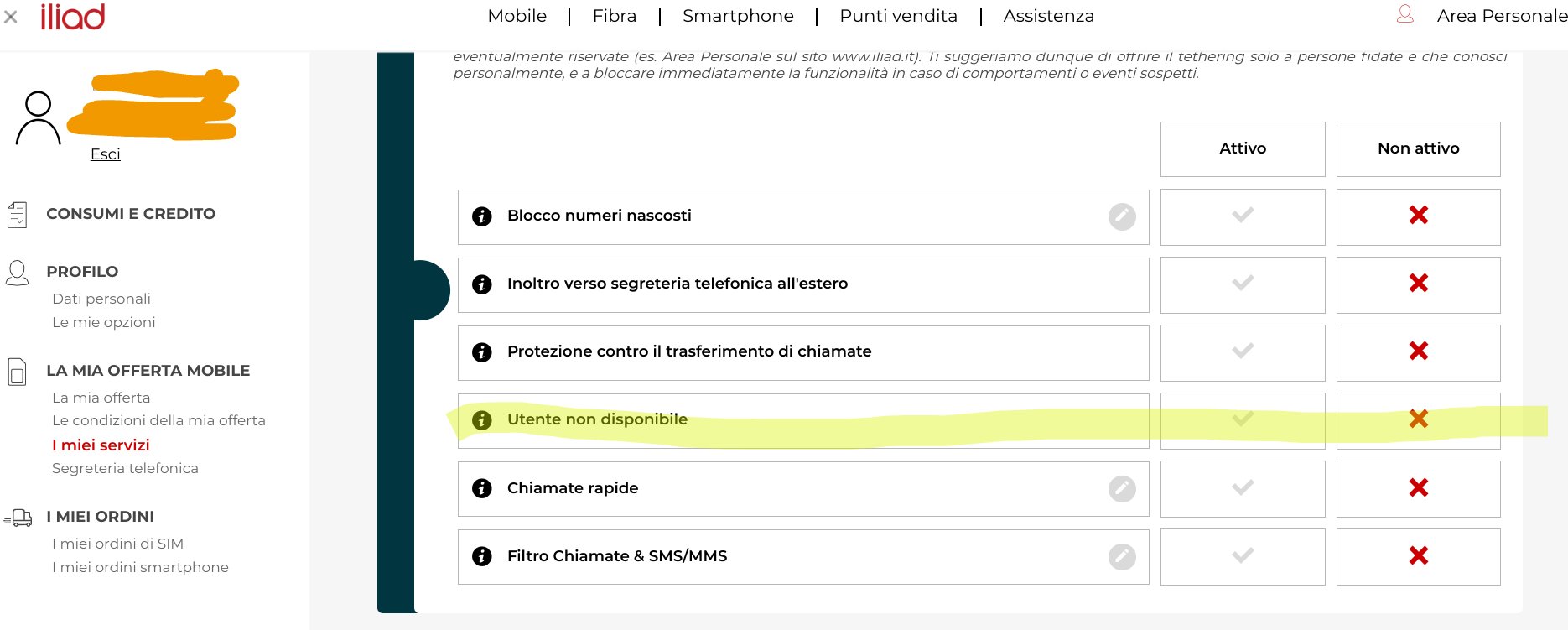The image size is (1568, 630).
Task: Click the Area Personale user icon
Action: pos(1405,14)
